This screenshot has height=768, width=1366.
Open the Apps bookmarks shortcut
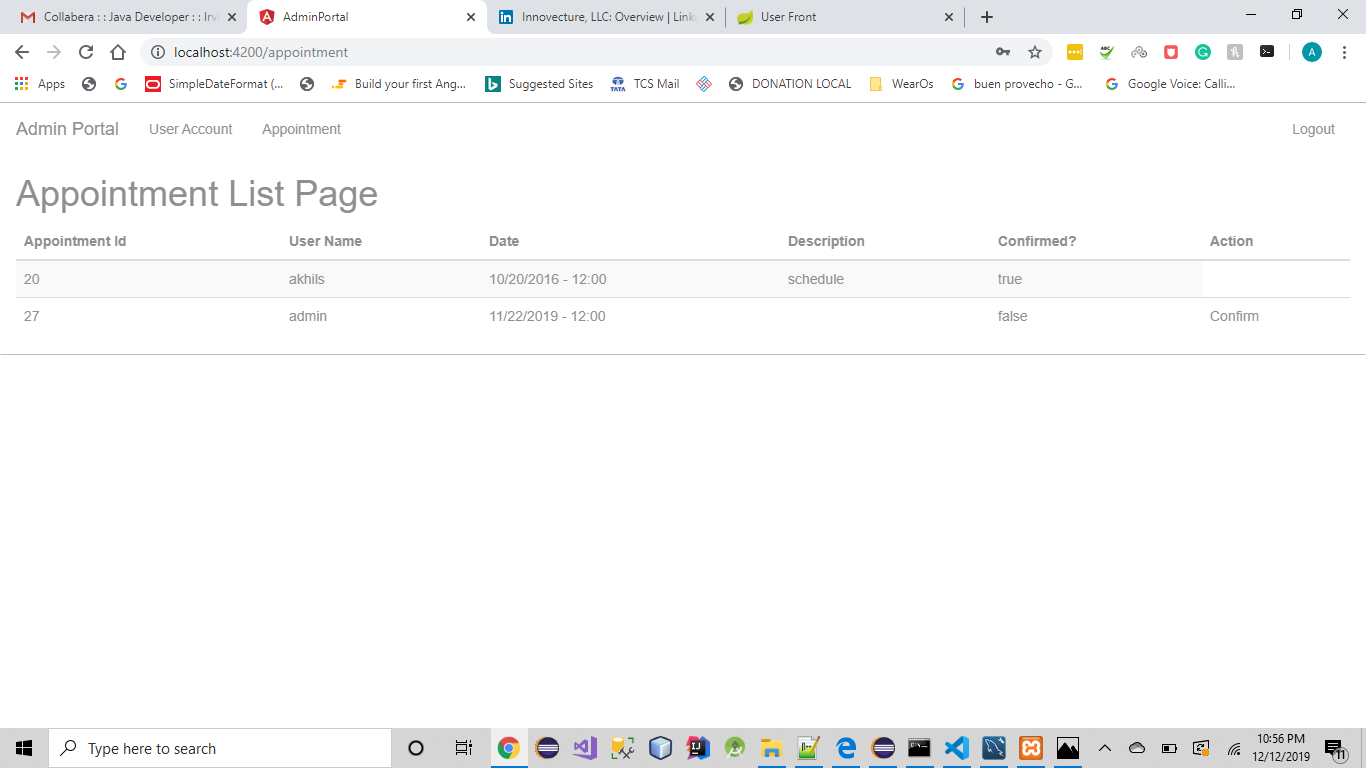coord(40,84)
